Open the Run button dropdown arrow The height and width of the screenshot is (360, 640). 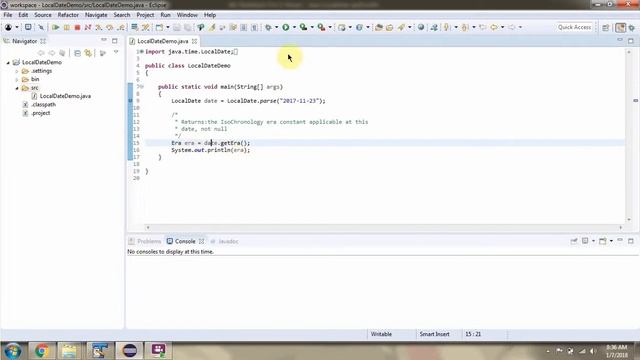click(x=294, y=27)
